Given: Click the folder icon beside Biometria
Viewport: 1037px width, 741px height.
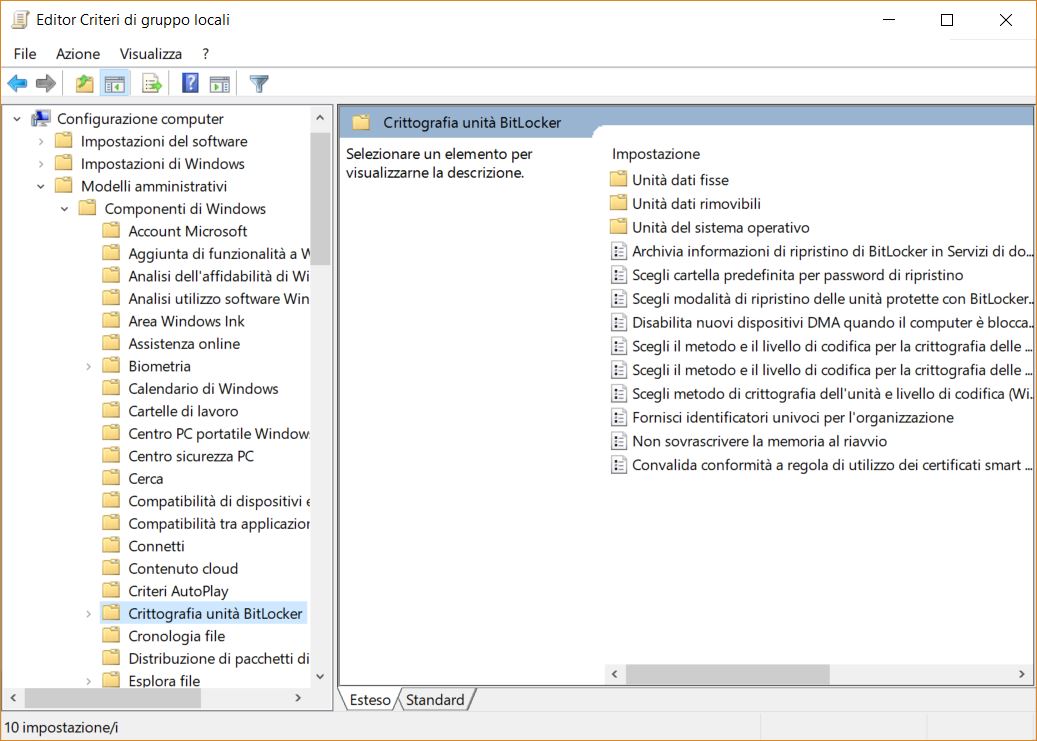Looking at the screenshot, I should click(111, 366).
